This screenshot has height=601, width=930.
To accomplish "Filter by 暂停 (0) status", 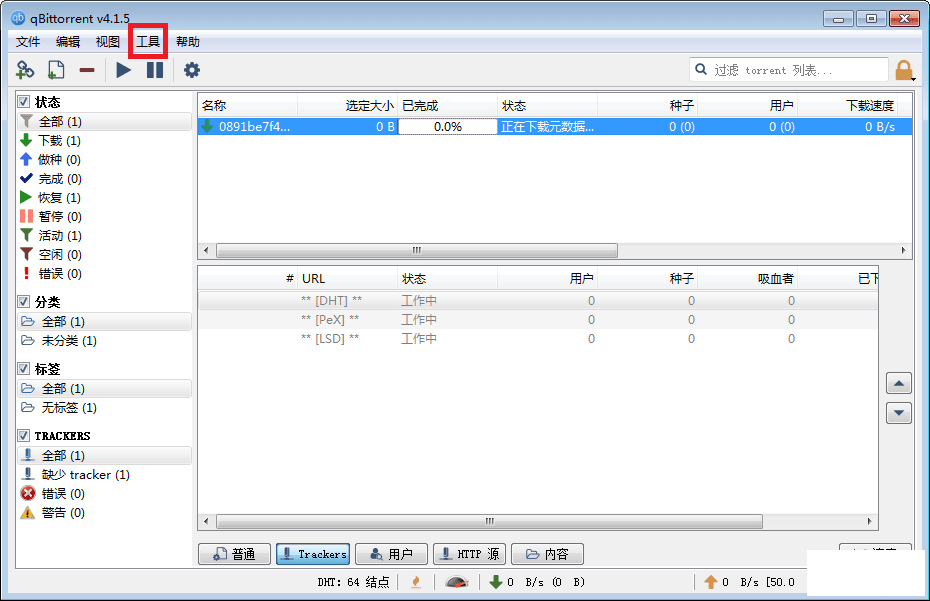I will click(104, 217).
